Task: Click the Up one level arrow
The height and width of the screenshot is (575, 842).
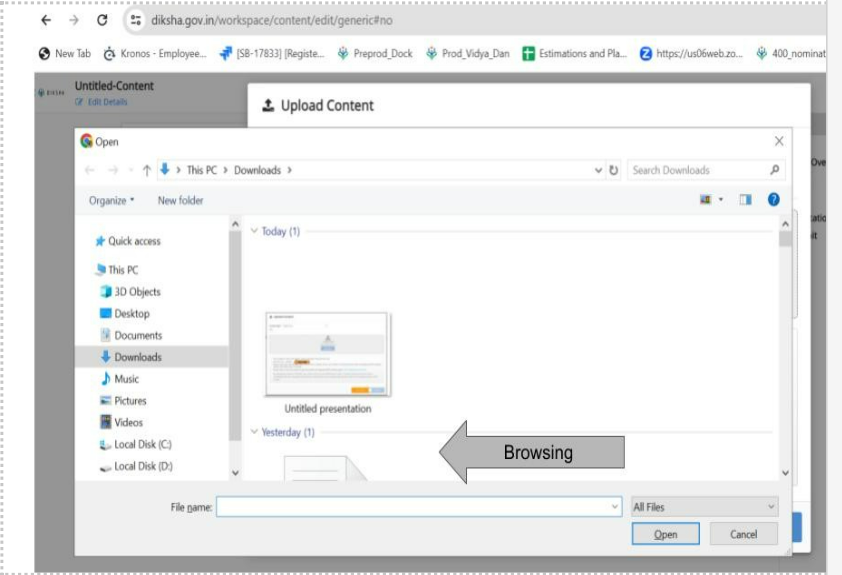Action: point(147,170)
